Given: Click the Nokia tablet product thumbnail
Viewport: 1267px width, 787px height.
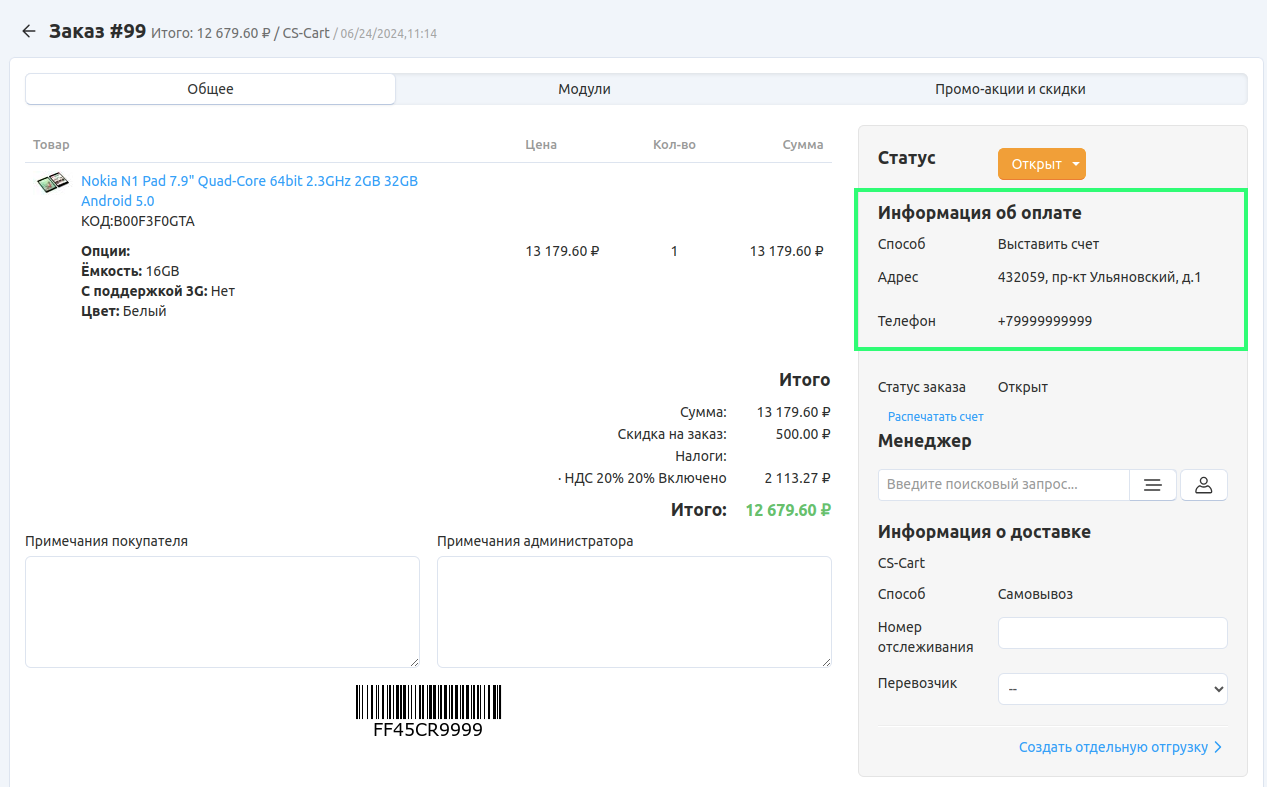Looking at the screenshot, I should coord(52,184).
